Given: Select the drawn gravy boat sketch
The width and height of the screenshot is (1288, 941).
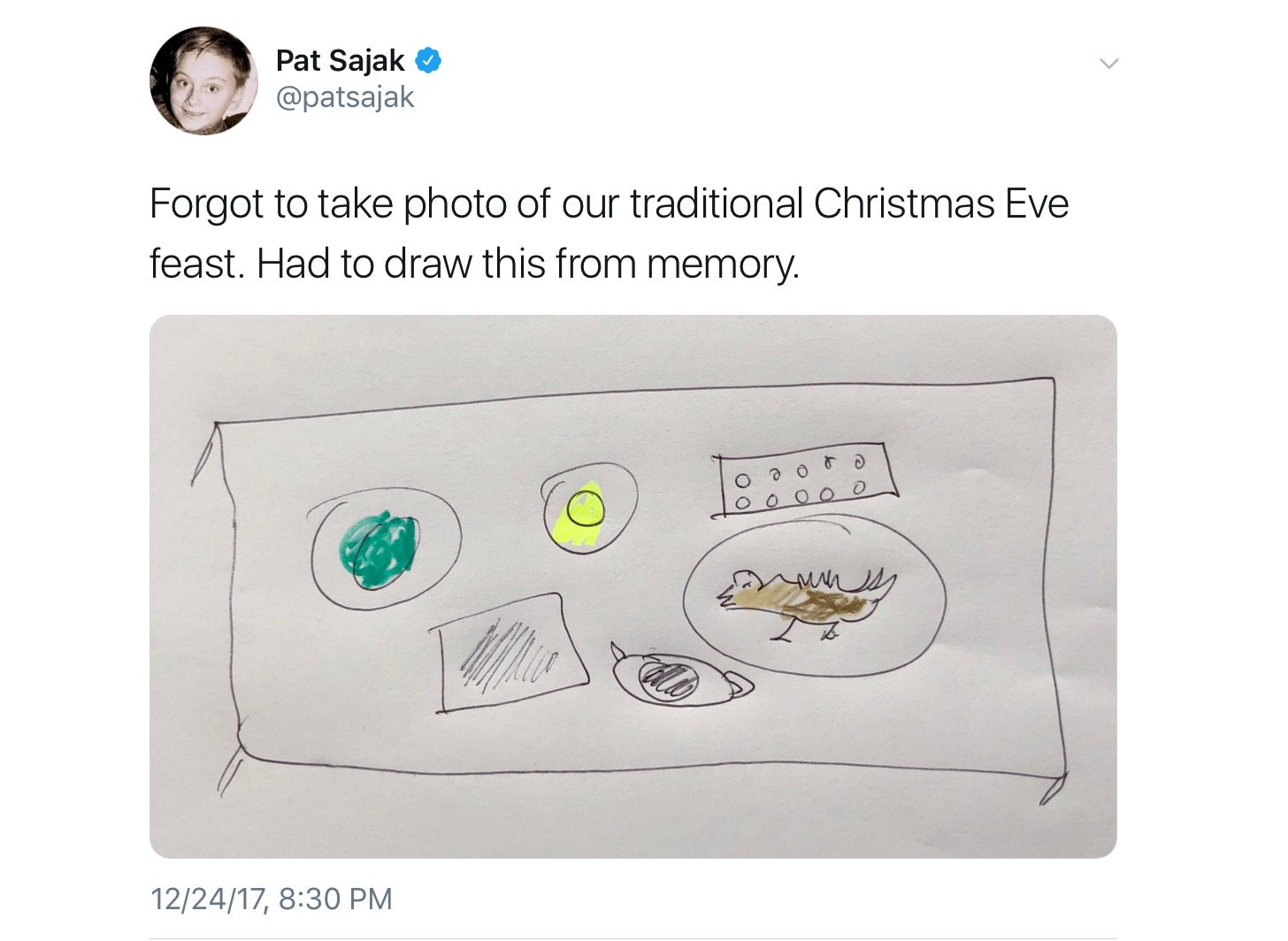Looking at the screenshot, I should [x=681, y=675].
